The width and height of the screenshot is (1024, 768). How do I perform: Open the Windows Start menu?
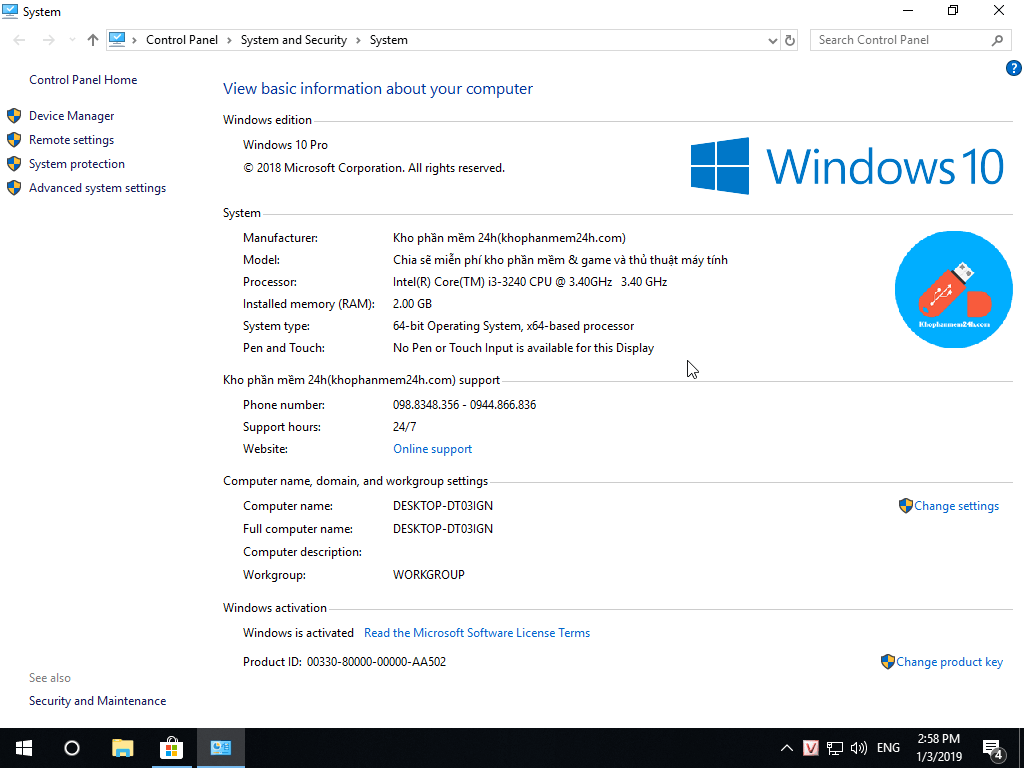23,748
